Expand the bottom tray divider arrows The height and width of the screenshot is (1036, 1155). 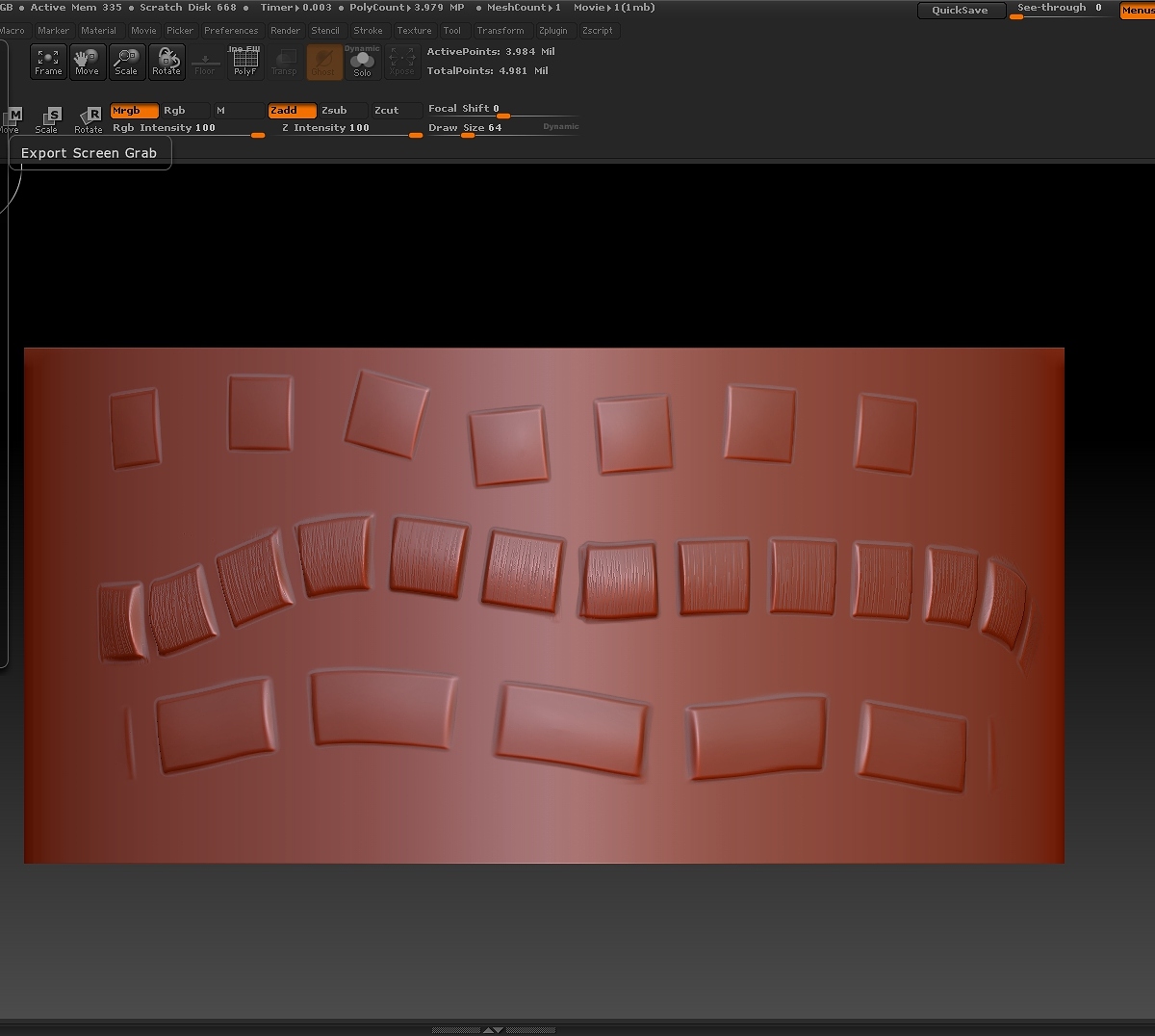492,1030
